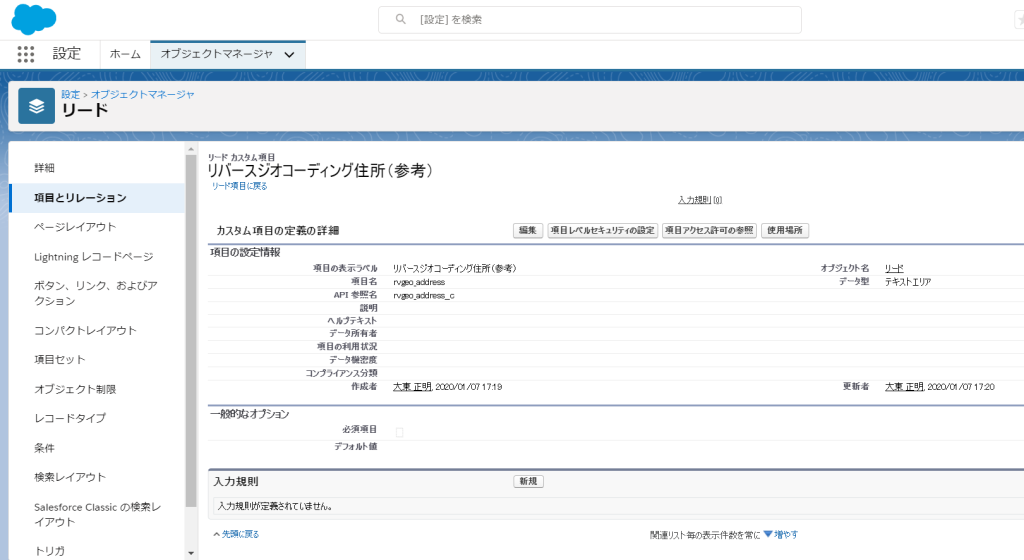Click the up arrow before 先頭に戻る

pos(216,534)
